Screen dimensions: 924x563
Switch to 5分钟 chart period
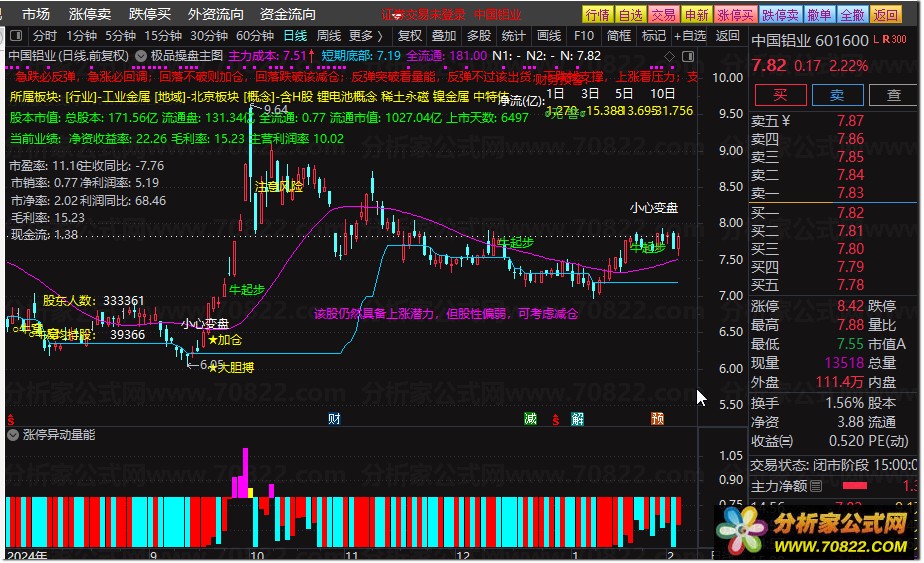(x=121, y=36)
